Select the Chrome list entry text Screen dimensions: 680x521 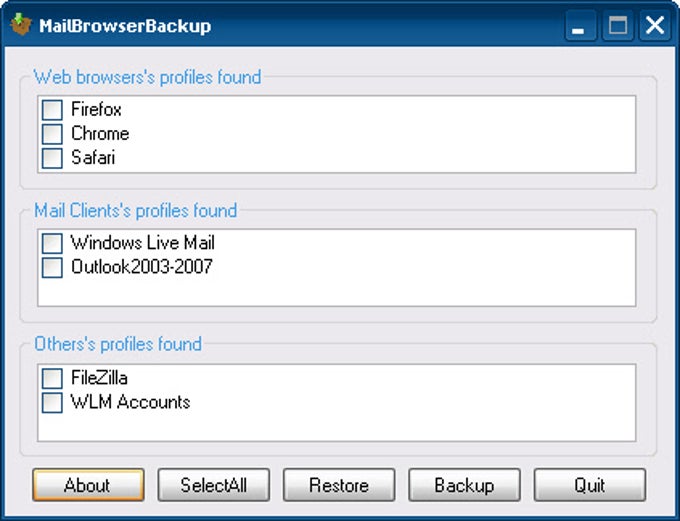[100, 134]
